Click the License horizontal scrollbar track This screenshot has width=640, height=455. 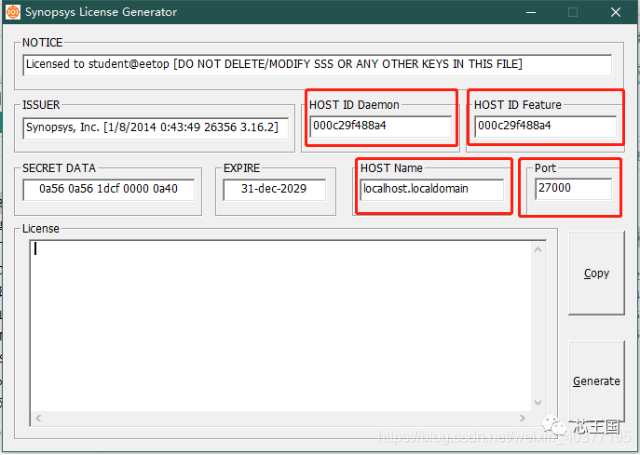click(x=280, y=417)
